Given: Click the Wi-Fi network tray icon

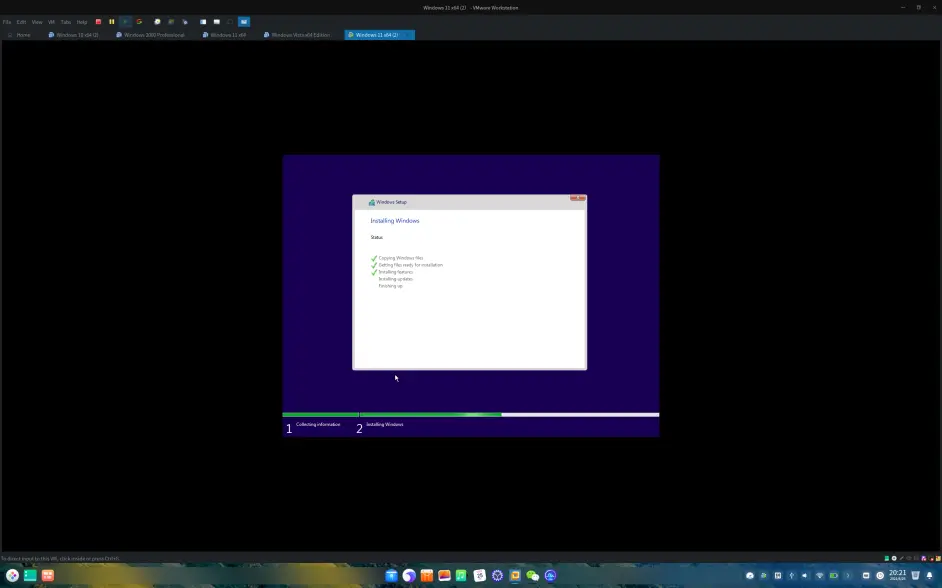Looking at the screenshot, I should click(819, 575).
